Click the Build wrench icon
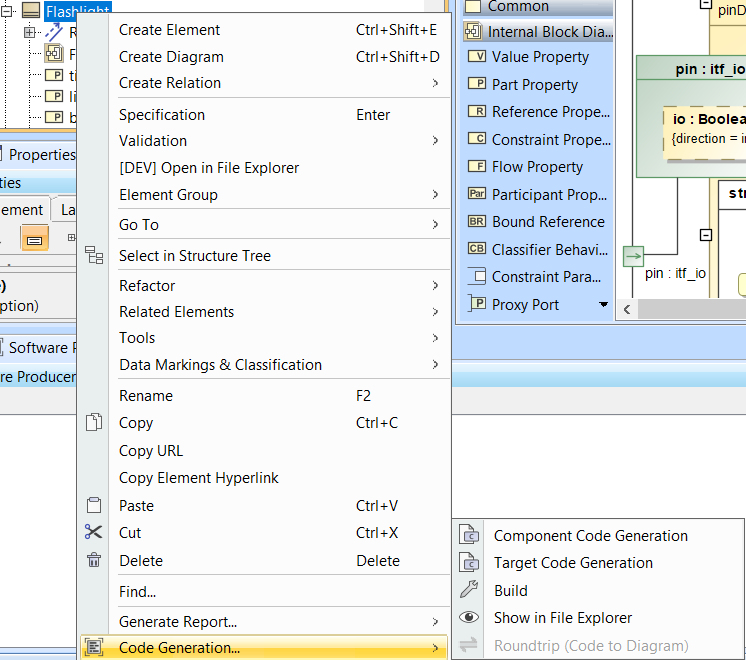The height and width of the screenshot is (660, 746). (469, 591)
